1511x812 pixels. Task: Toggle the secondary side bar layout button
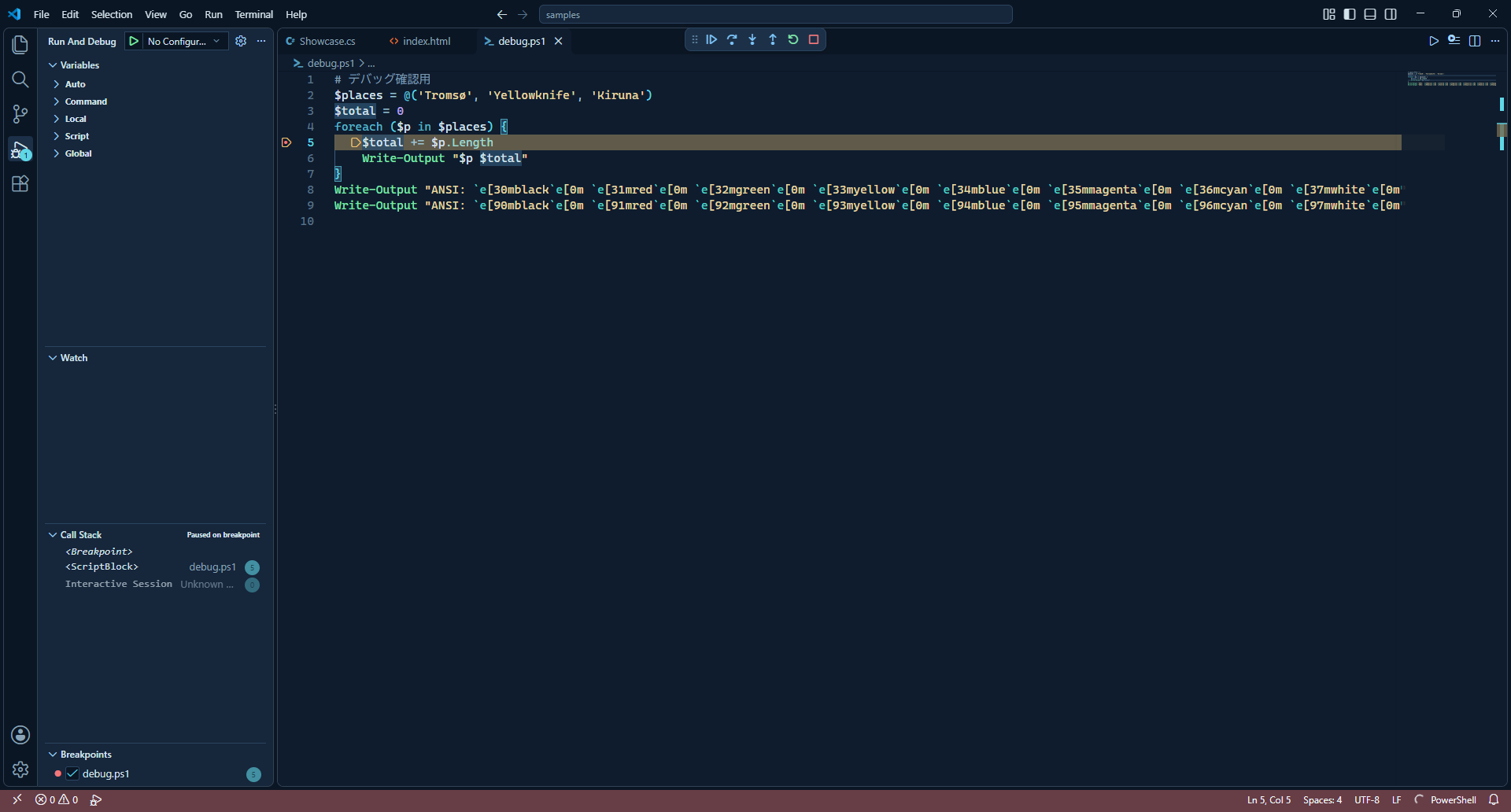coord(1391,14)
